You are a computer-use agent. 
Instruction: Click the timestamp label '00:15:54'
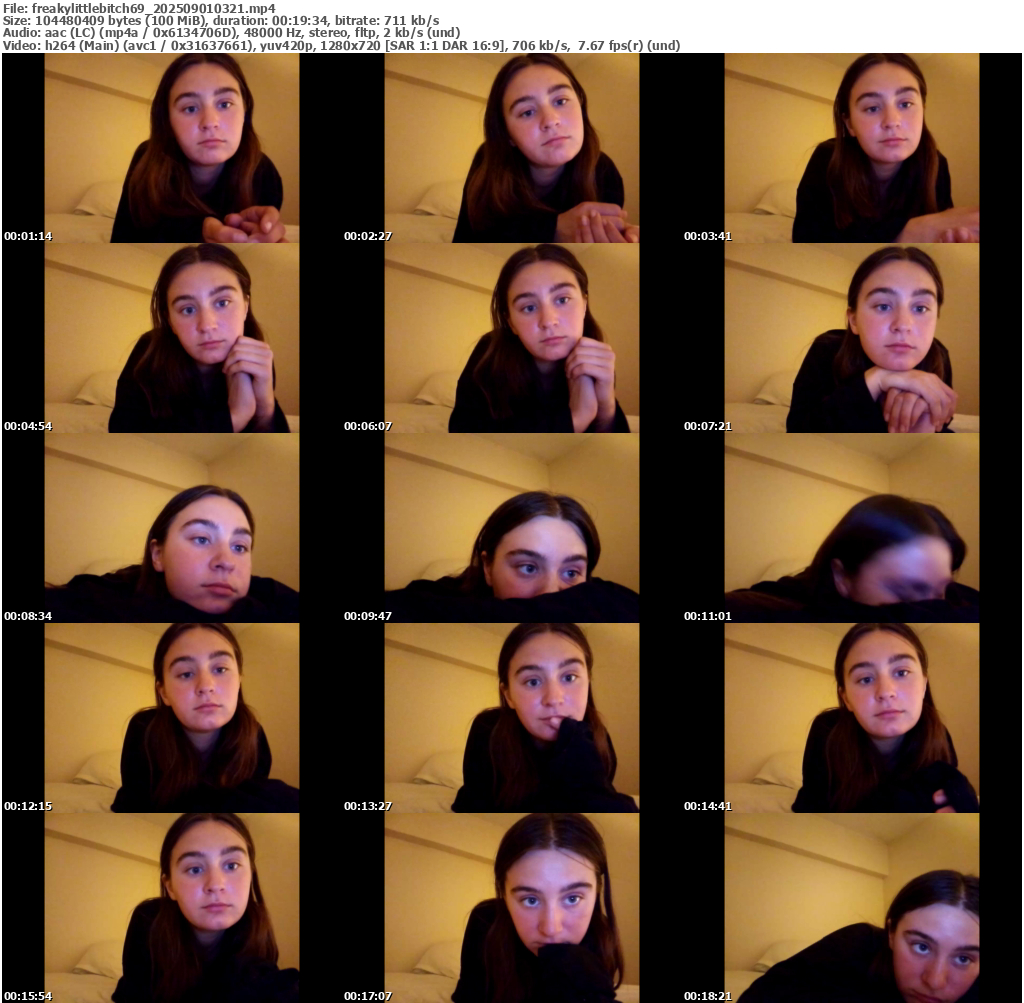click(28, 996)
